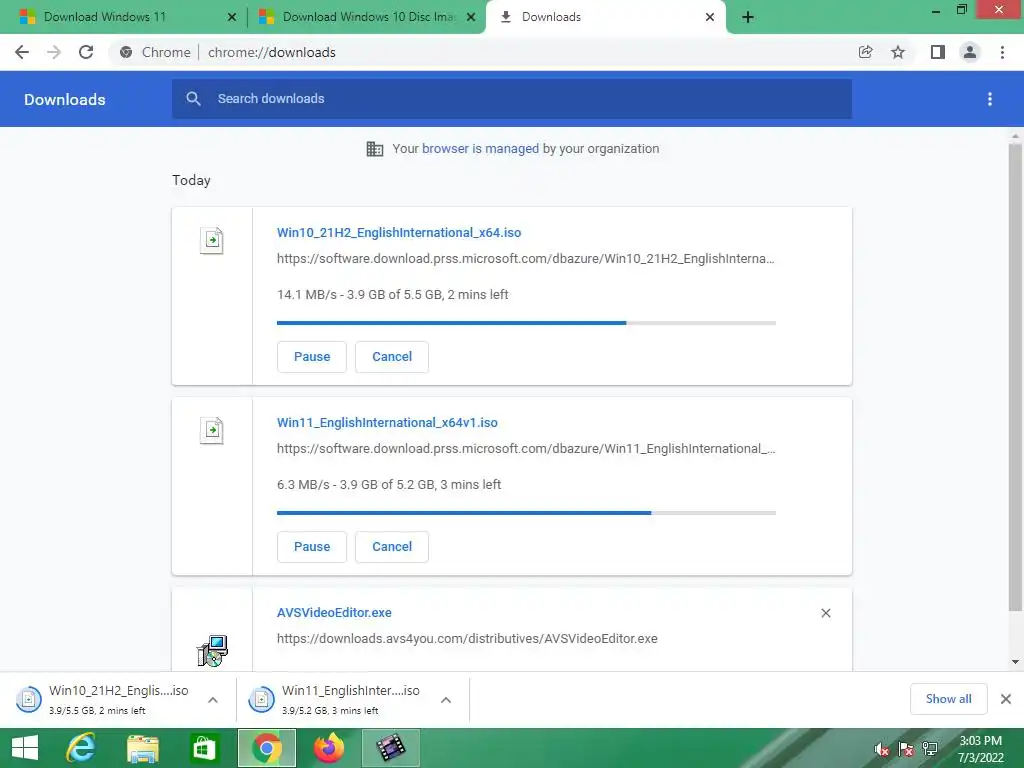Screen dimensions: 1024x768
Task: Click the magnifier icon in search downloads
Action: [x=193, y=99]
